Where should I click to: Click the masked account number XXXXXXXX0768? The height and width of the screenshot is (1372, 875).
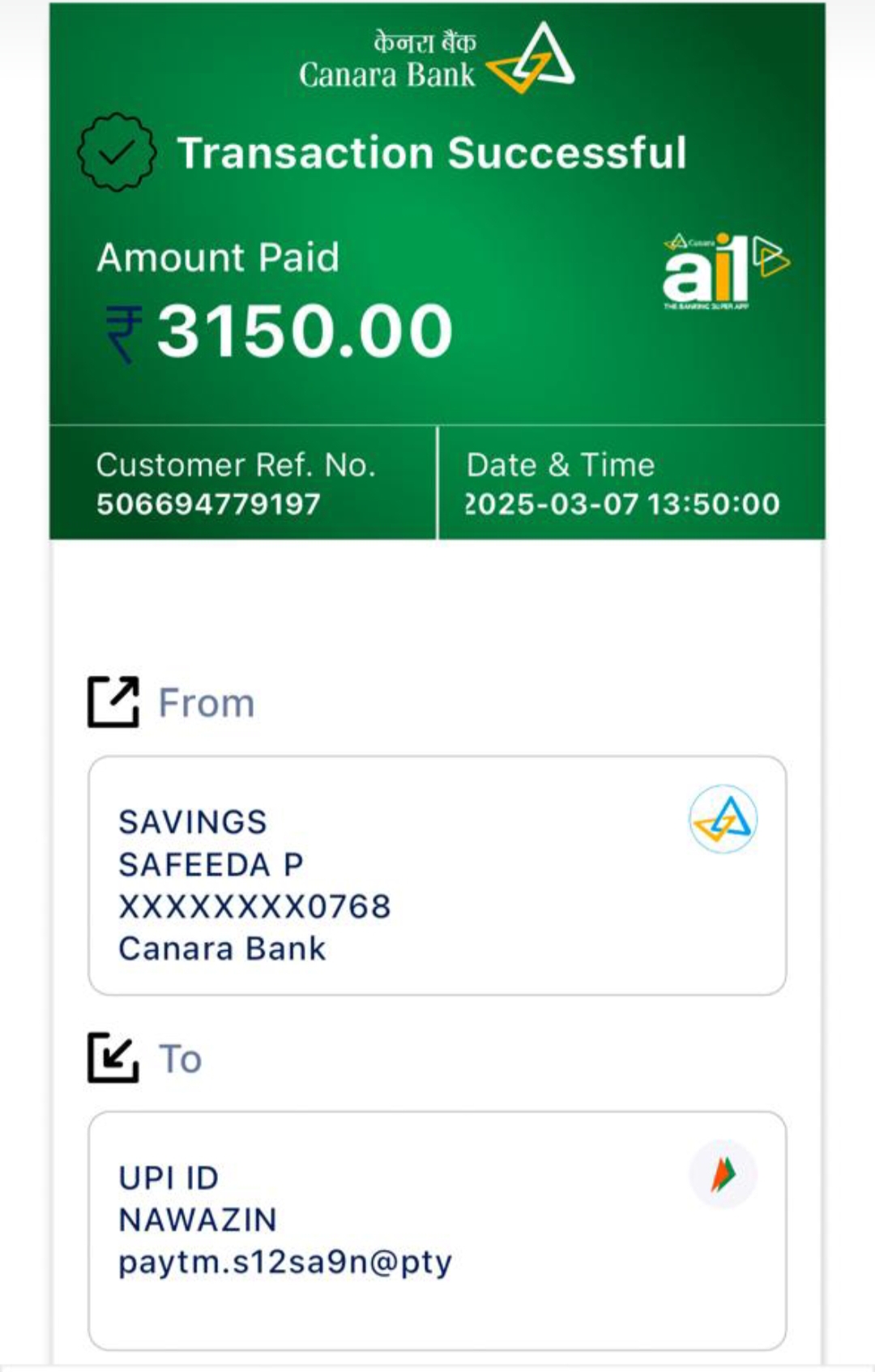254,906
